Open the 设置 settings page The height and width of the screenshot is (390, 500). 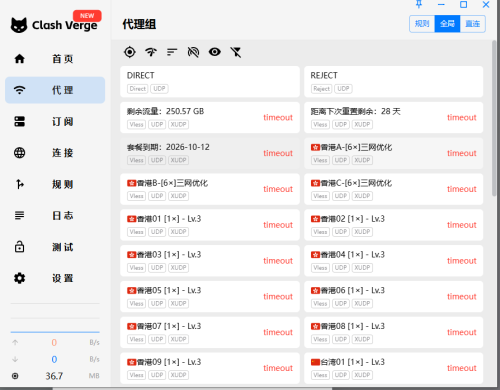pyautogui.click(x=55, y=278)
